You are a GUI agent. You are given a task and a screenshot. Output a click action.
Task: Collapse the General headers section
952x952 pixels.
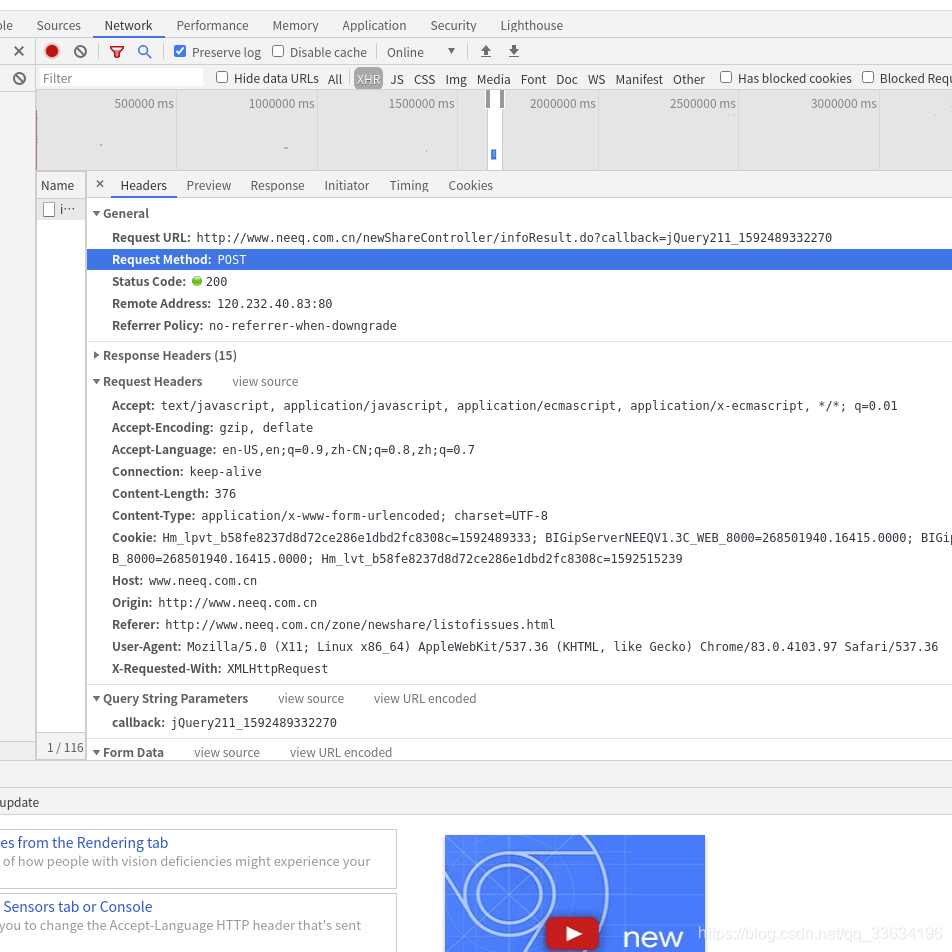96,213
